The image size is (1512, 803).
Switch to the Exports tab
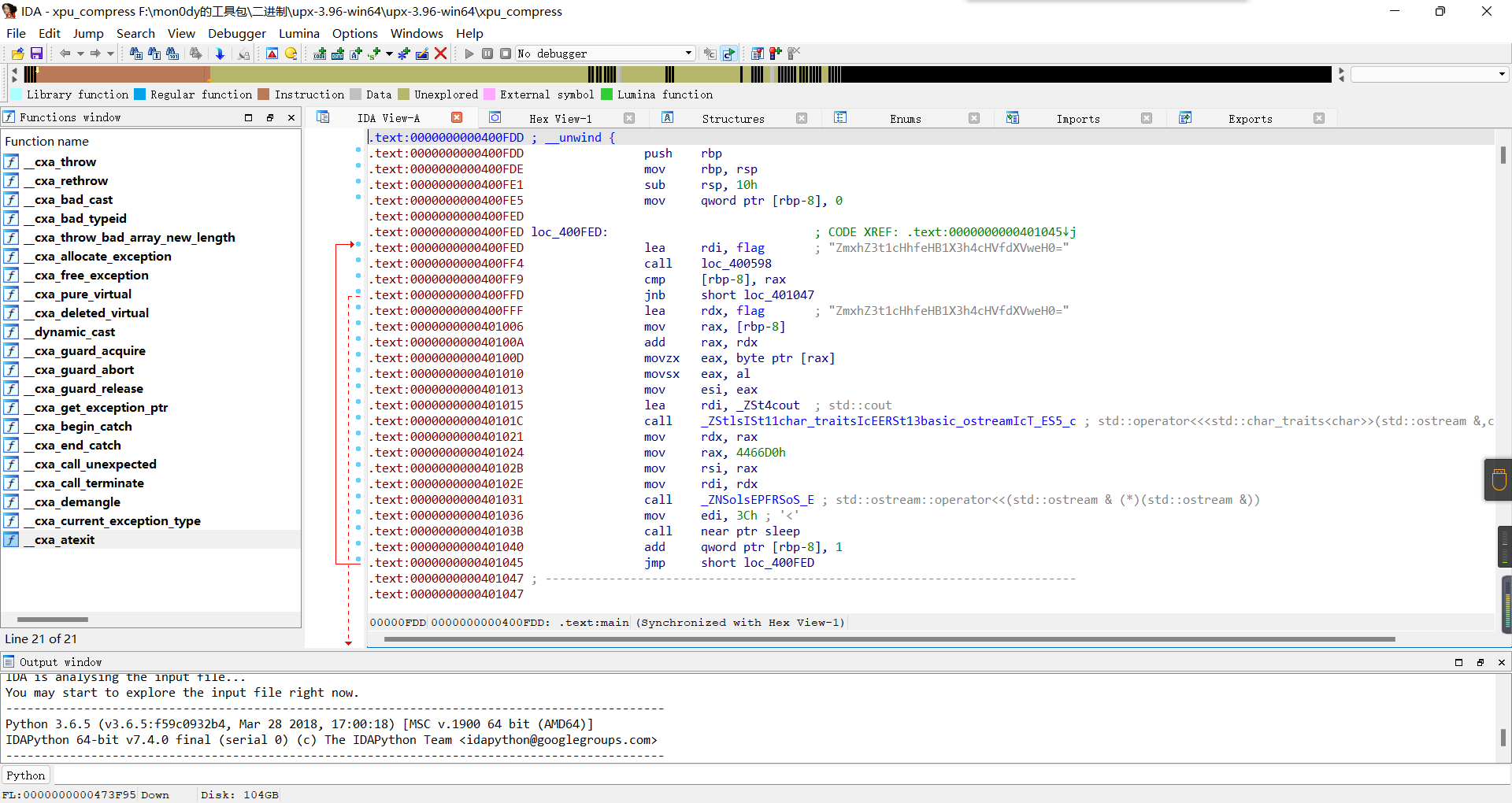(x=1251, y=119)
